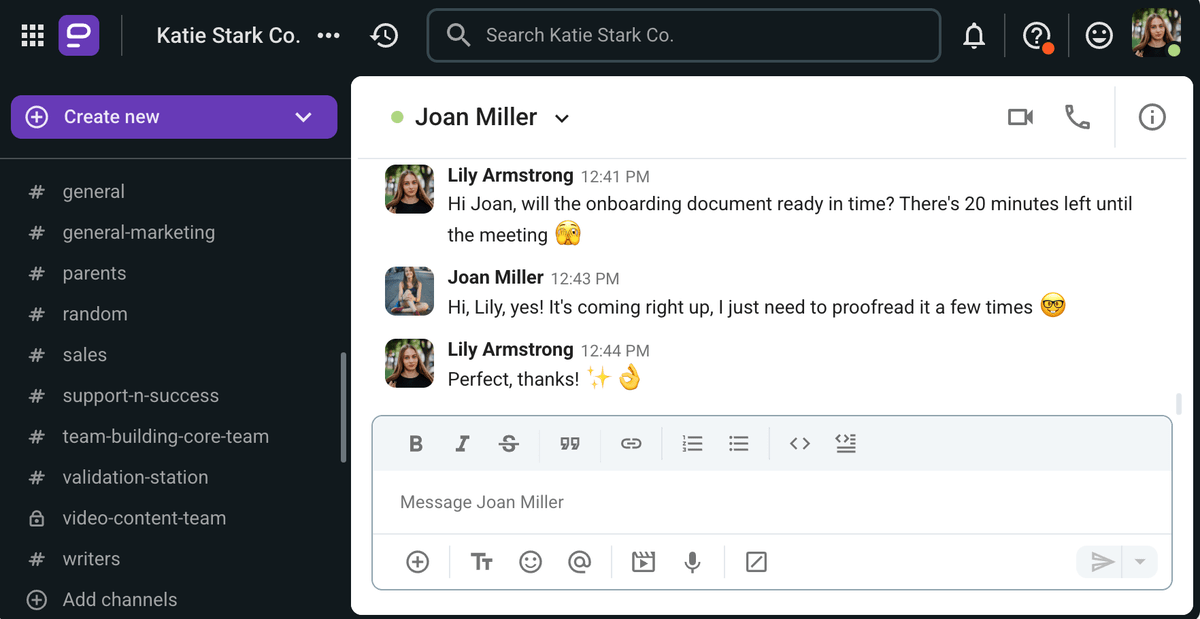This screenshot has height=619, width=1200.
Task: Open the help question mark icon
Action: (1037, 36)
